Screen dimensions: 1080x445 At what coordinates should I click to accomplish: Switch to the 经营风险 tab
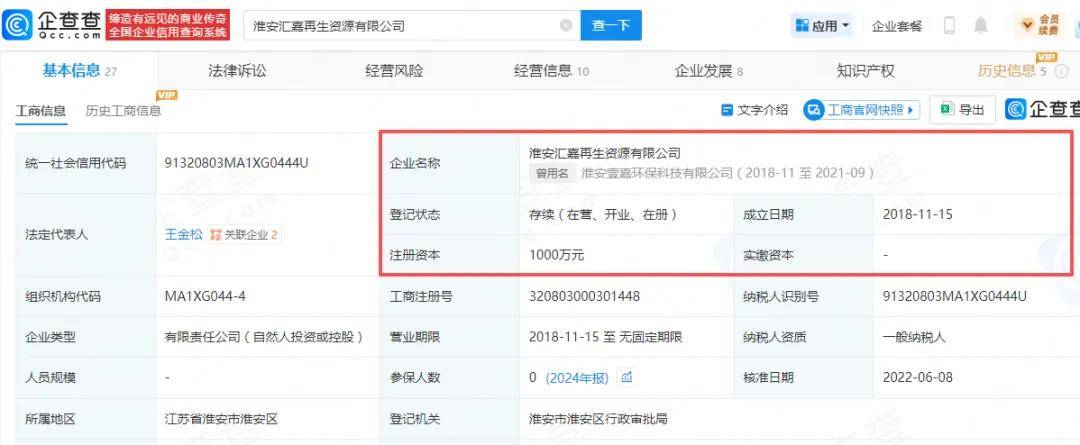pyautogui.click(x=394, y=71)
